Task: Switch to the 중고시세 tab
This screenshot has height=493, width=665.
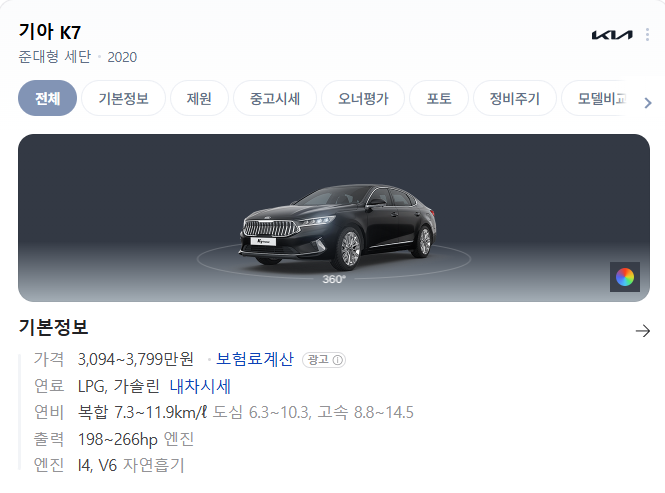Action: coord(275,98)
